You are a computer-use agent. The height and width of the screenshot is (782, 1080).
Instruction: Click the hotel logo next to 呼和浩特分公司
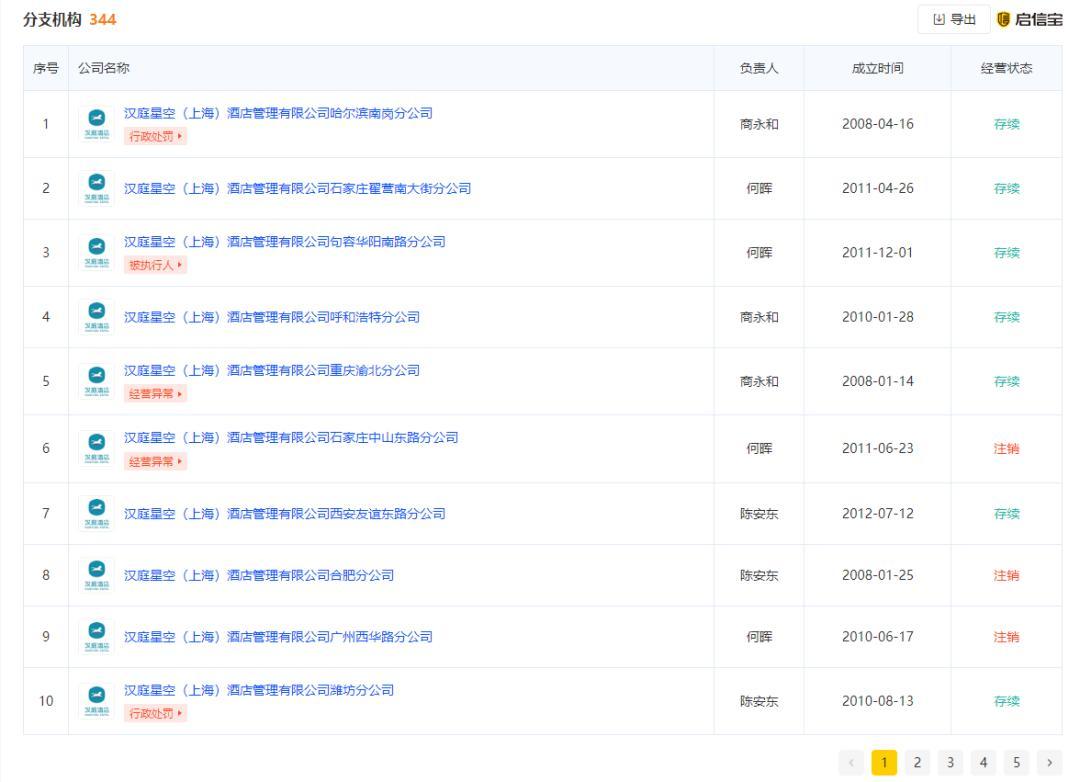97,317
